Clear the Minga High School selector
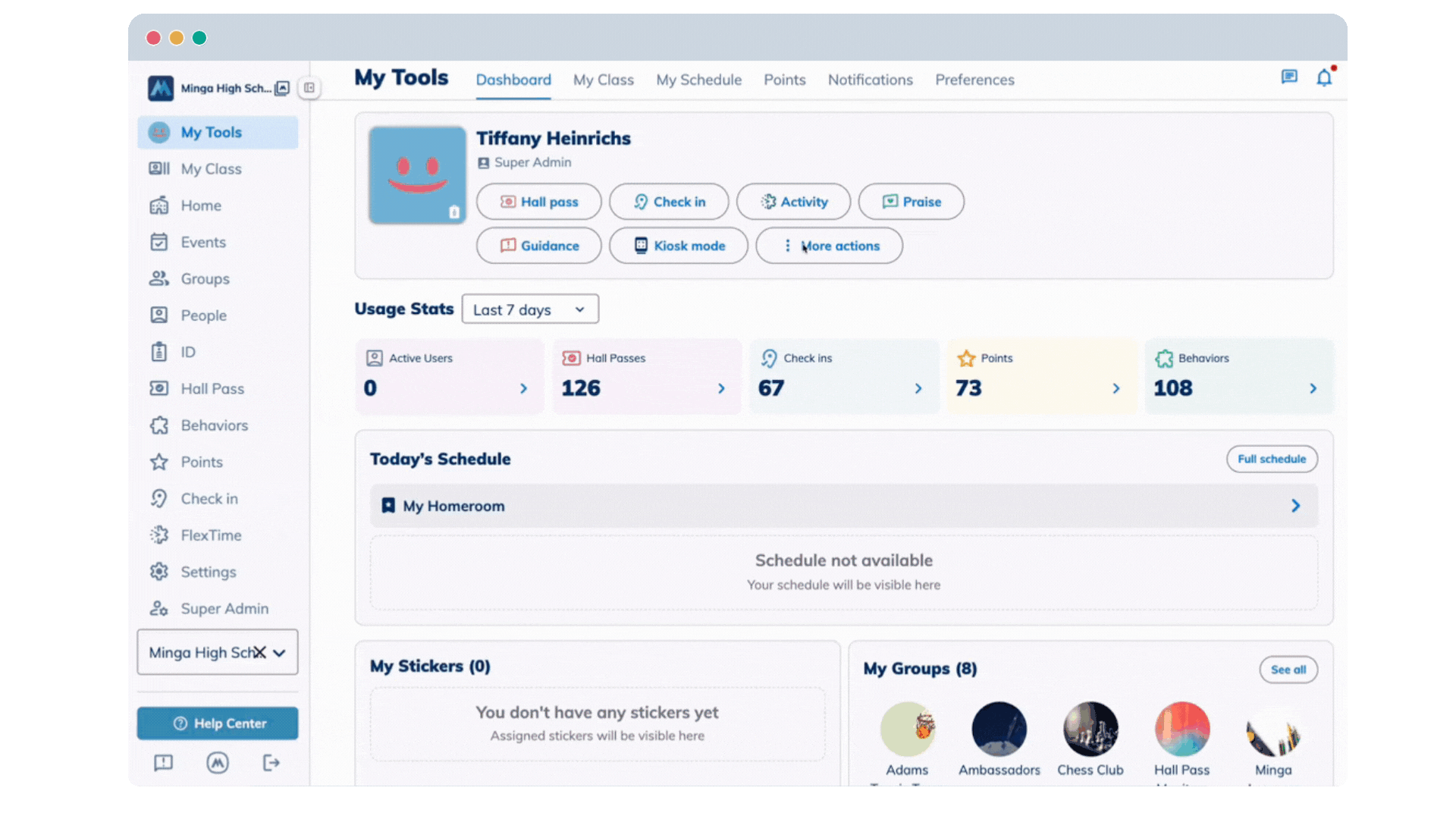This screenshot has height=819, width=1456. (259, 652)
